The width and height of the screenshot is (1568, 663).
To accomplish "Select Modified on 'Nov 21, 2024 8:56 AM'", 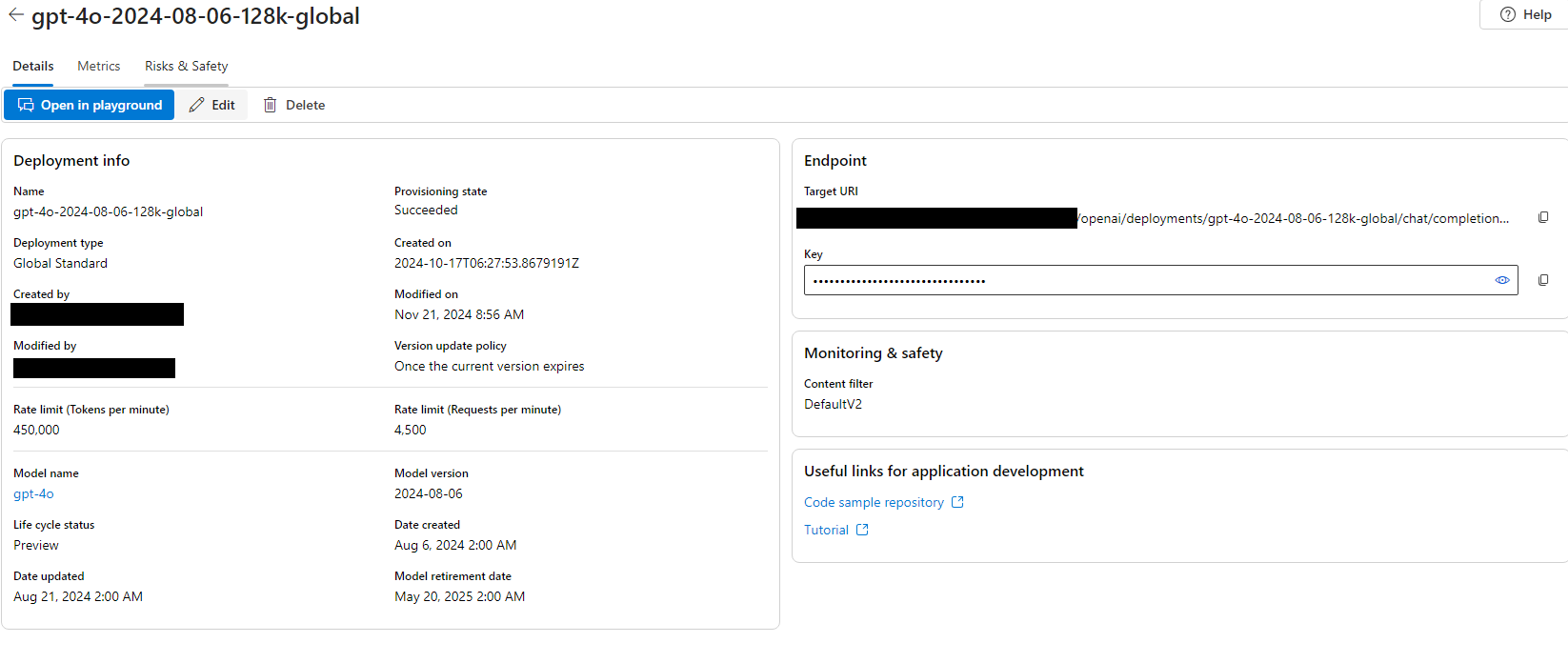I will 459,314.
